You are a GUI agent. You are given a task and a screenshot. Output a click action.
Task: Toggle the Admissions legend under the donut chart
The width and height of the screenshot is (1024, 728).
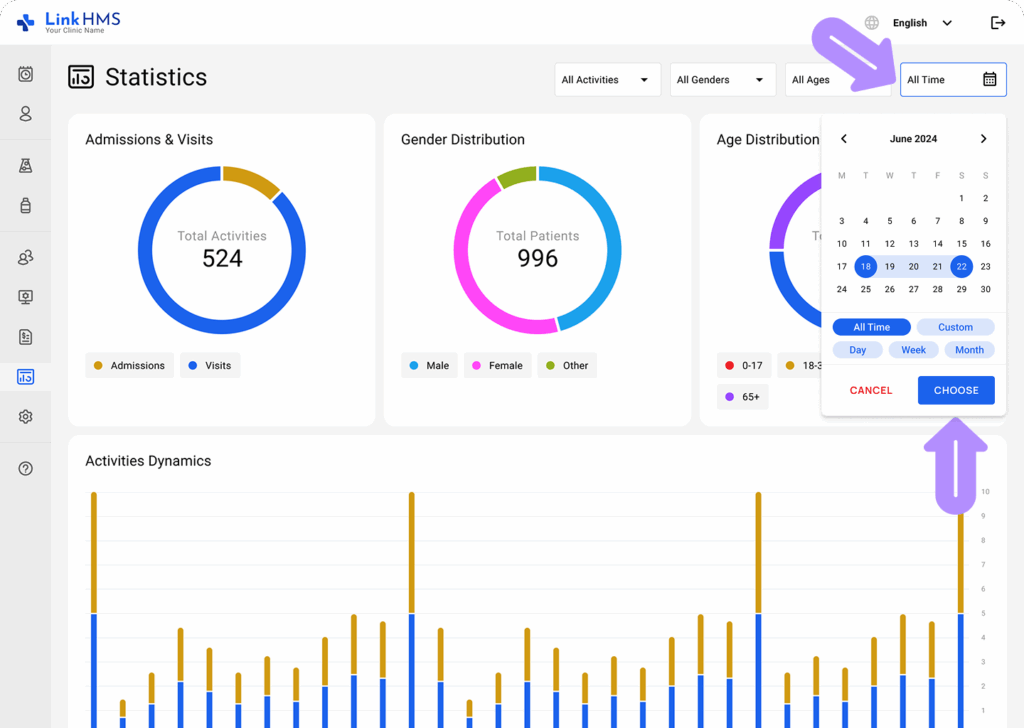tap(129, 365)
